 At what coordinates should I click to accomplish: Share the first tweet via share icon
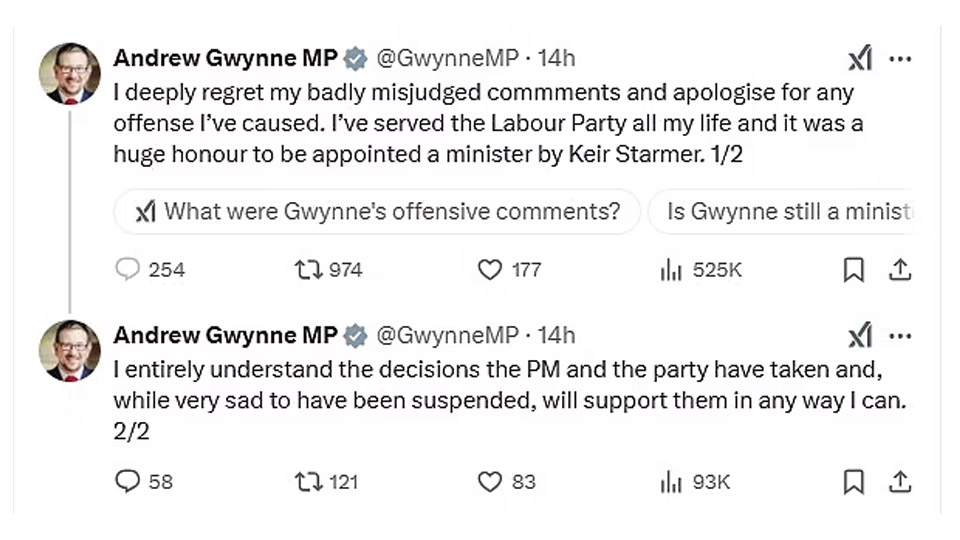tap(899, 269)
